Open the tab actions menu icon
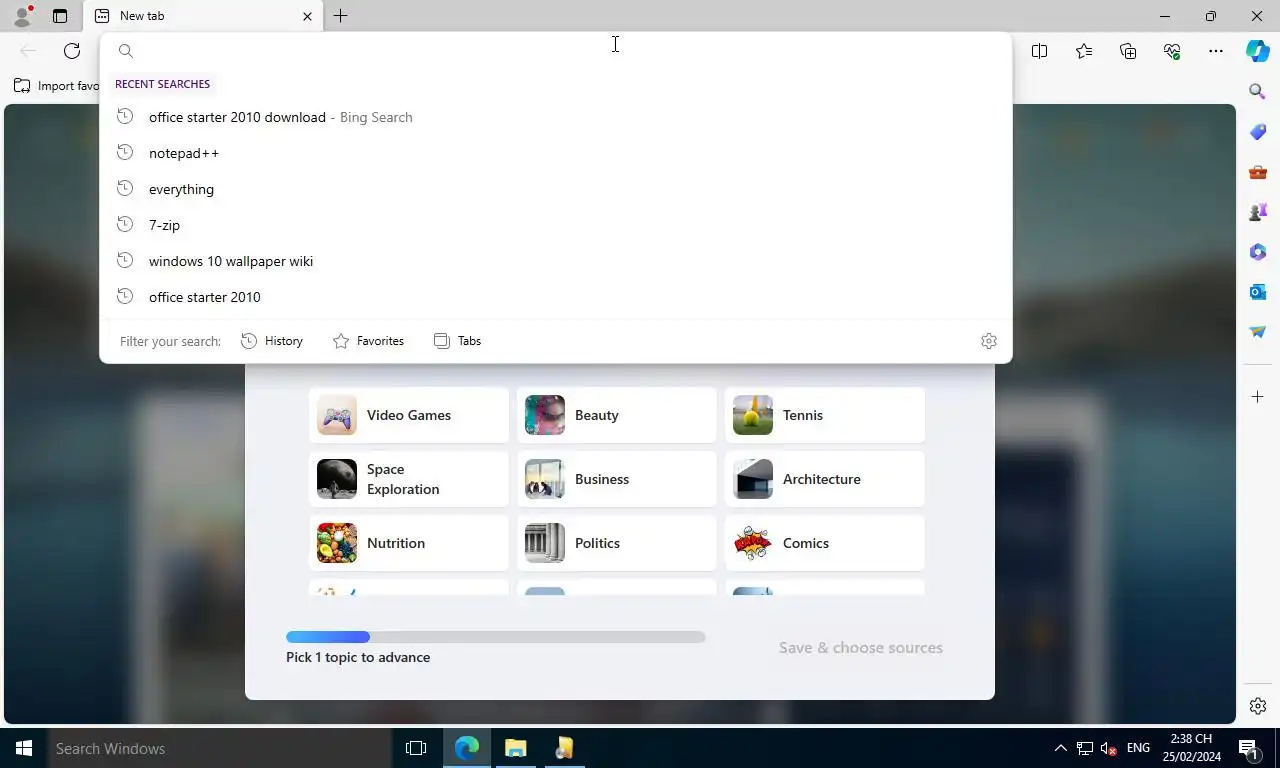The height and width of the screenshot is (768, 1280). coord(60,16)
